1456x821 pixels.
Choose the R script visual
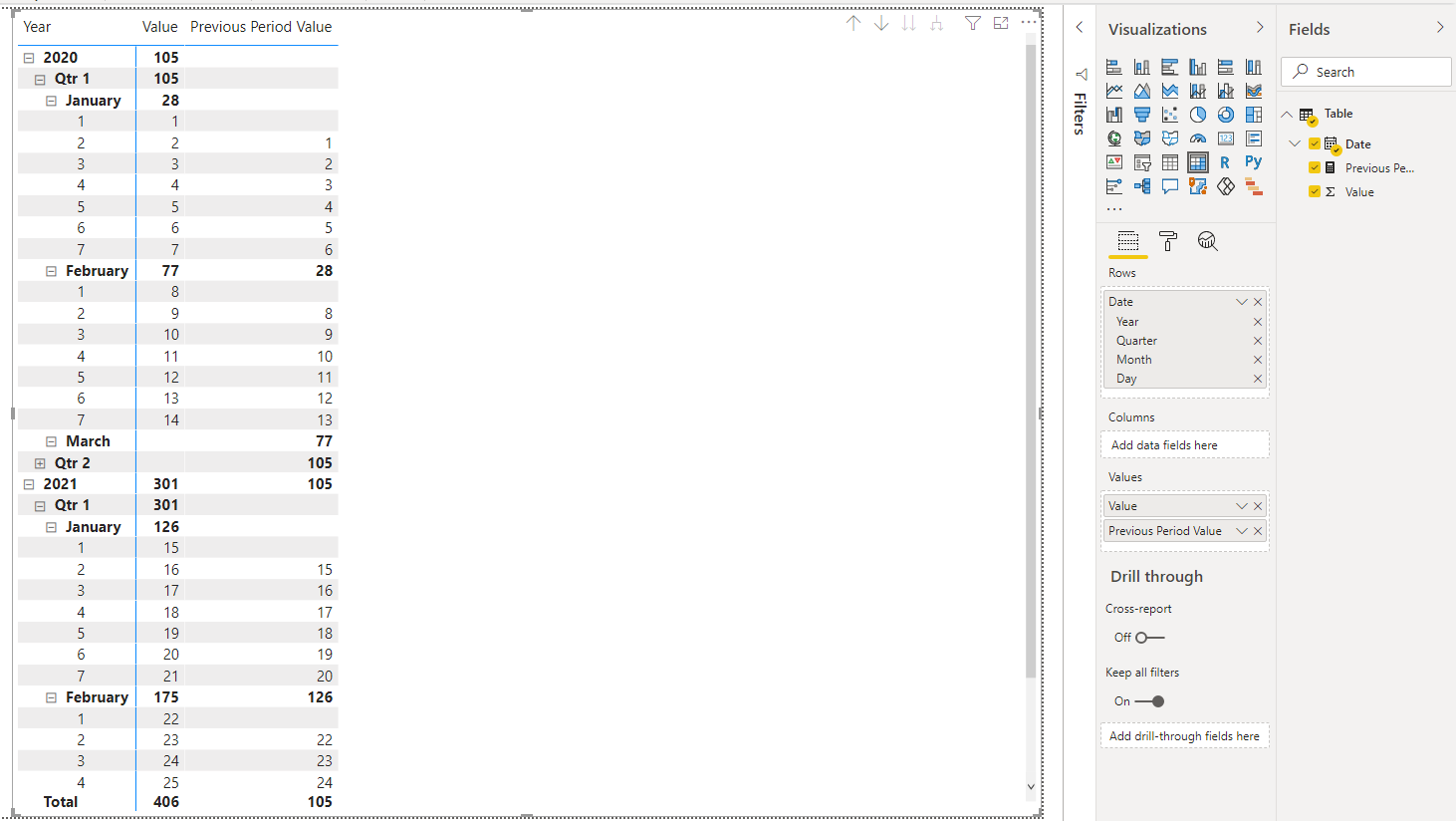pos(1225,162)
